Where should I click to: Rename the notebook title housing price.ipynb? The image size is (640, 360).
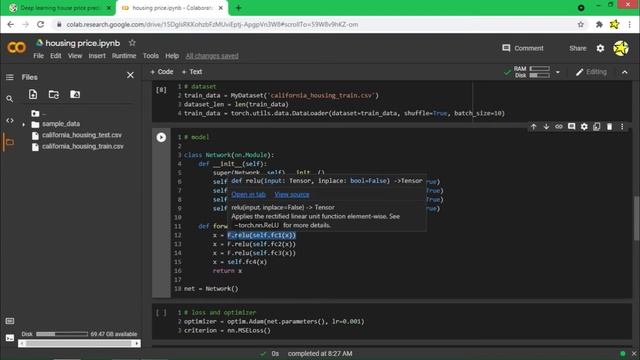click(82, 43)
